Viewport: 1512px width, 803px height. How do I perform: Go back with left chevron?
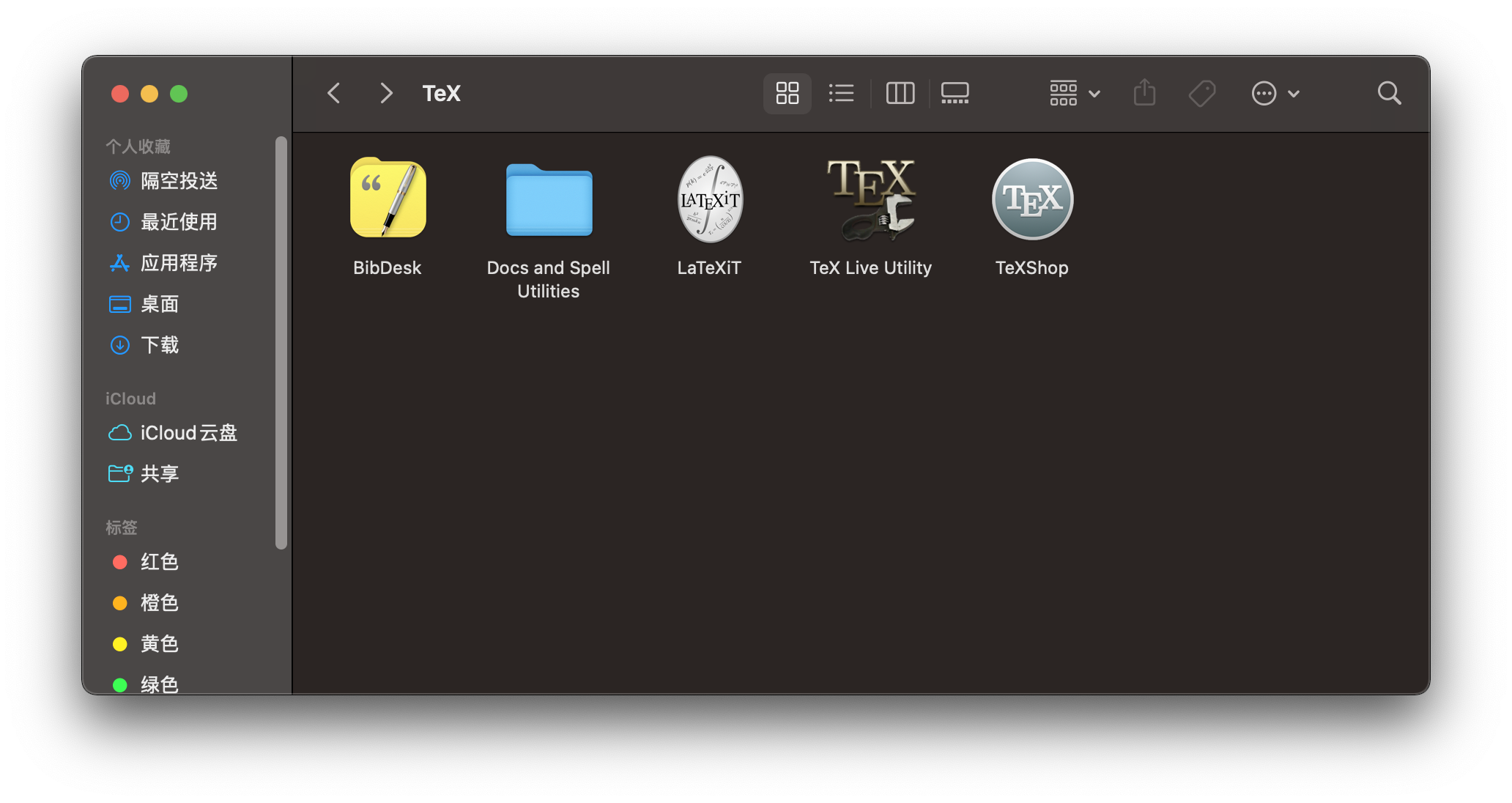coord(334,93)
